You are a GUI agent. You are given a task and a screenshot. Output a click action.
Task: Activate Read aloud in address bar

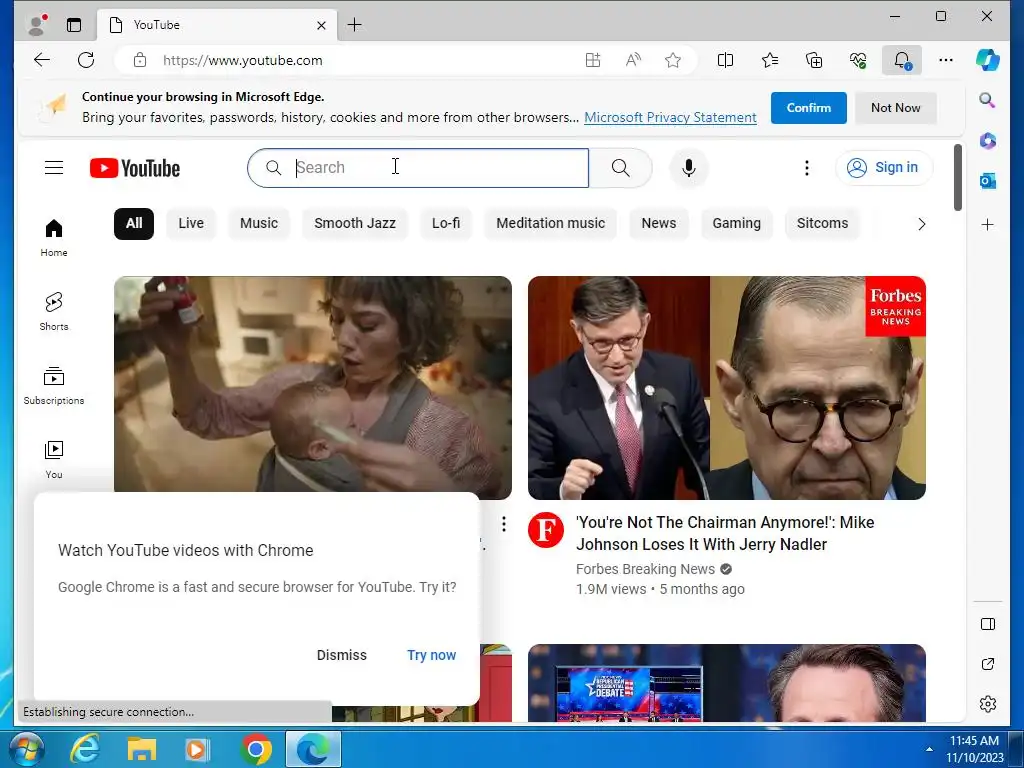[x=633, y=60]
